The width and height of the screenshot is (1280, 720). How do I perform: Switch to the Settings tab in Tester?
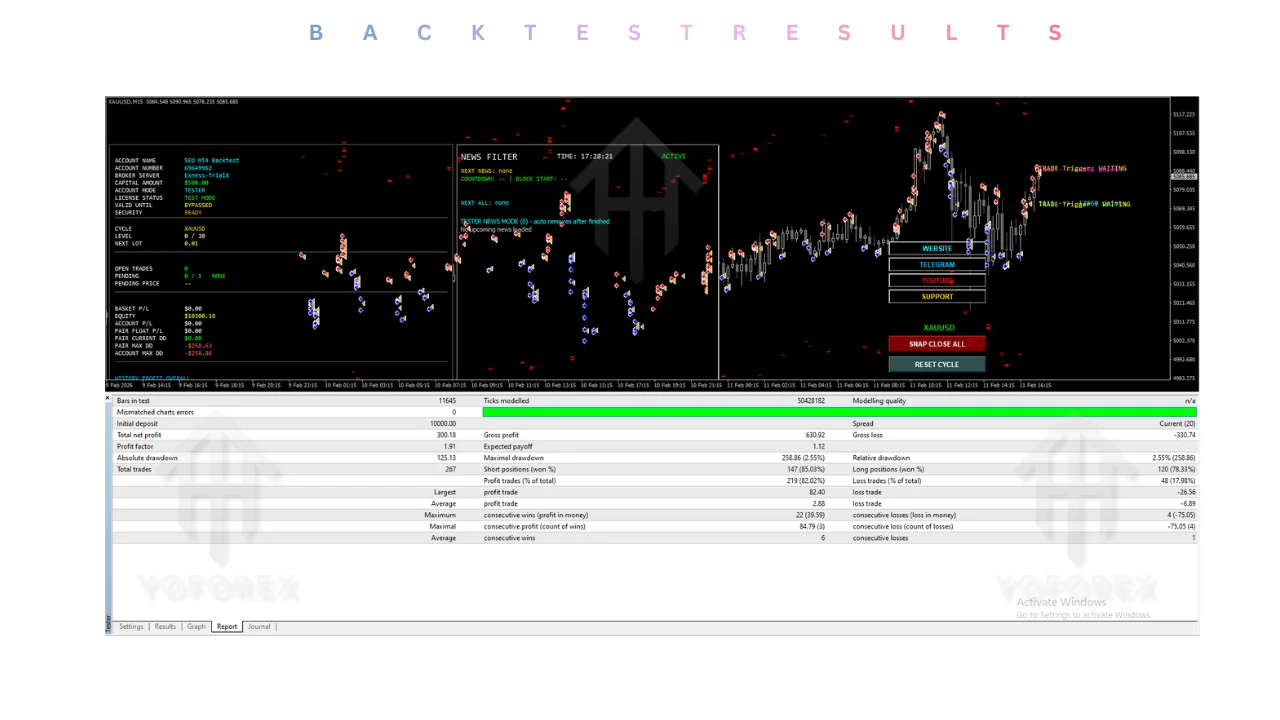click(x=131, y=627)
